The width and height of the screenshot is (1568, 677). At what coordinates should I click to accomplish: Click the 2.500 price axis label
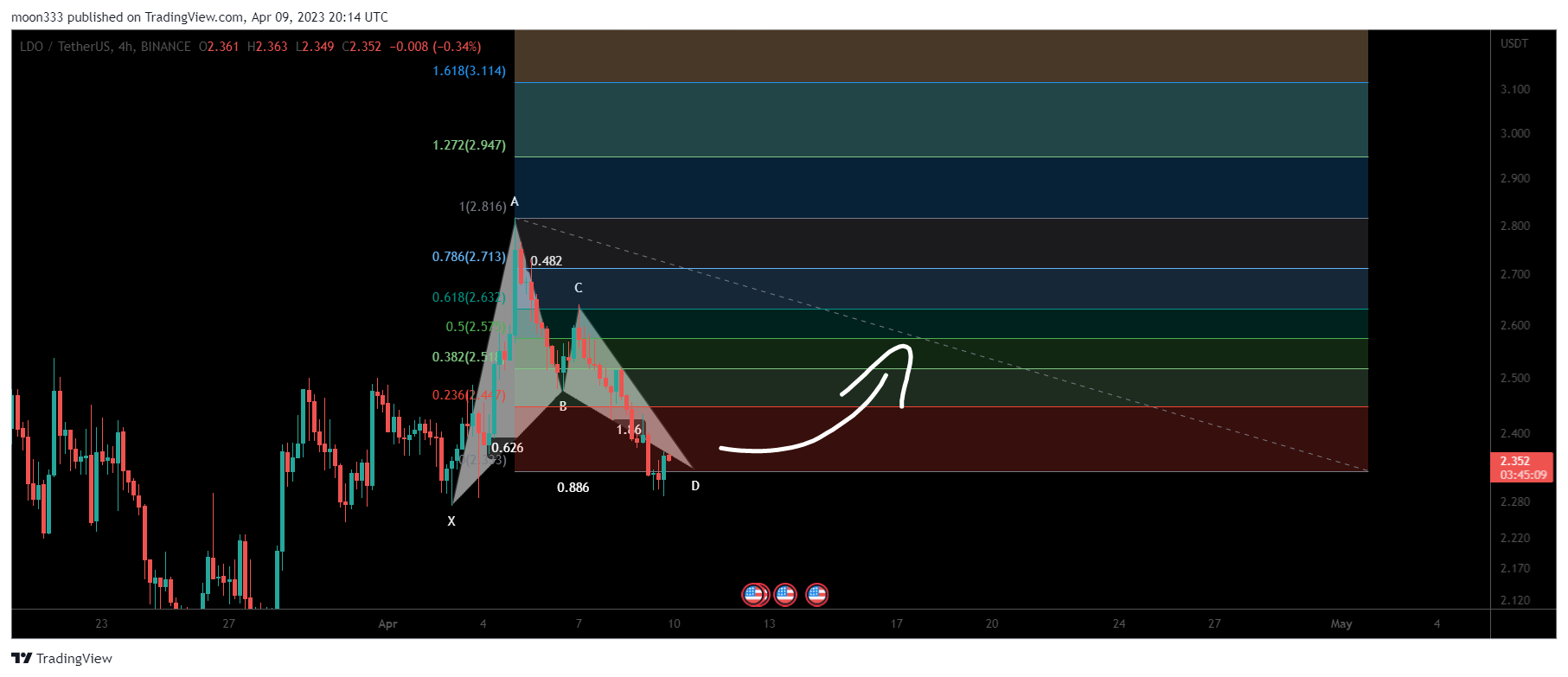point(1514,378)
